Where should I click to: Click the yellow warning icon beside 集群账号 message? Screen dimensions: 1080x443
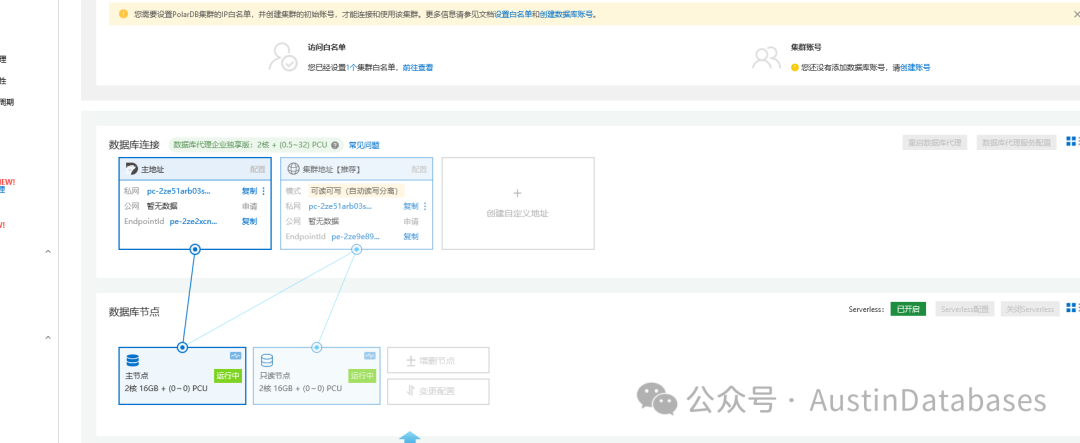(794, 68)
